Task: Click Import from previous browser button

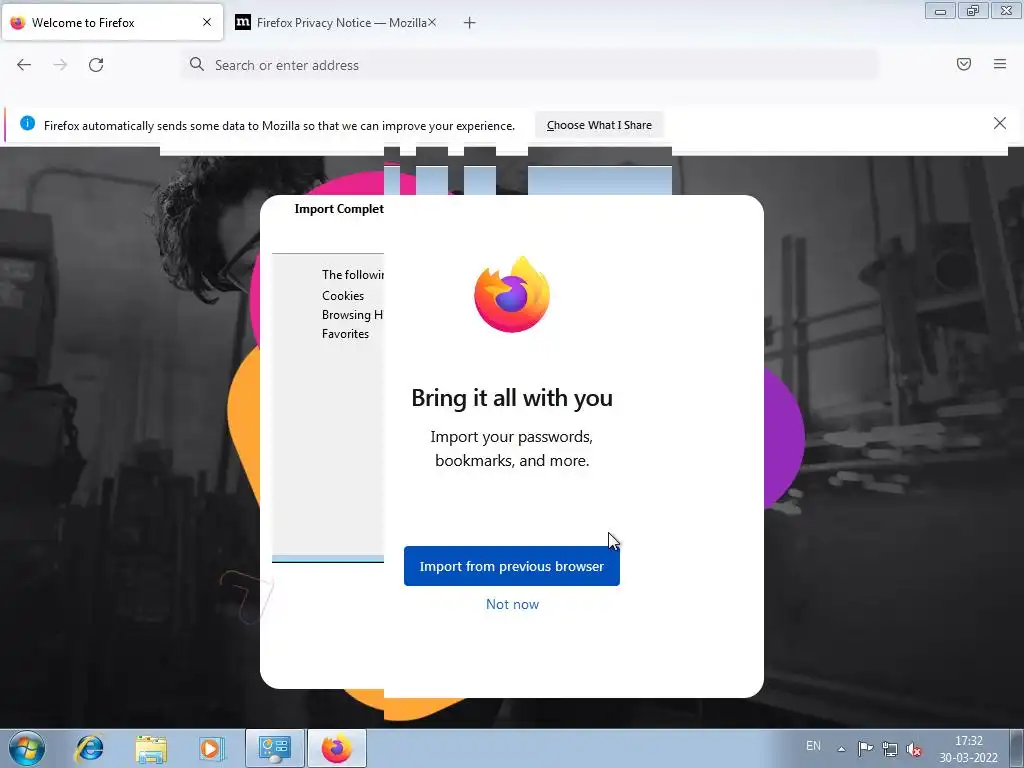Action: click(511, 566)
